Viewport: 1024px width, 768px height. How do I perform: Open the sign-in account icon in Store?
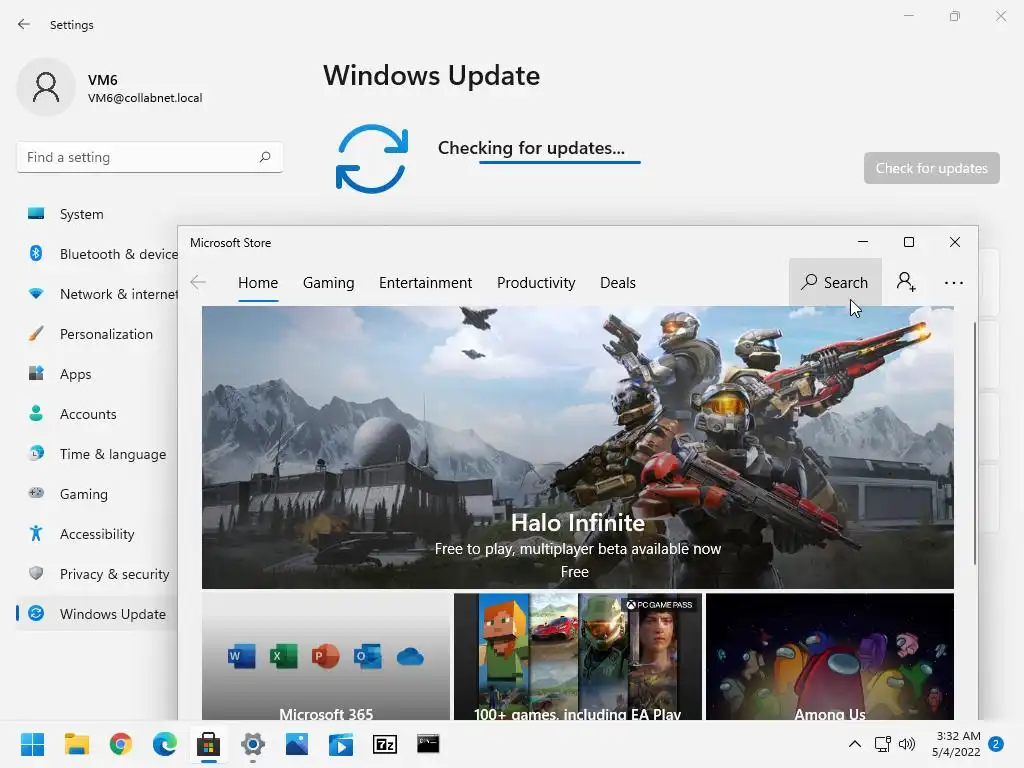click(906, 282)
